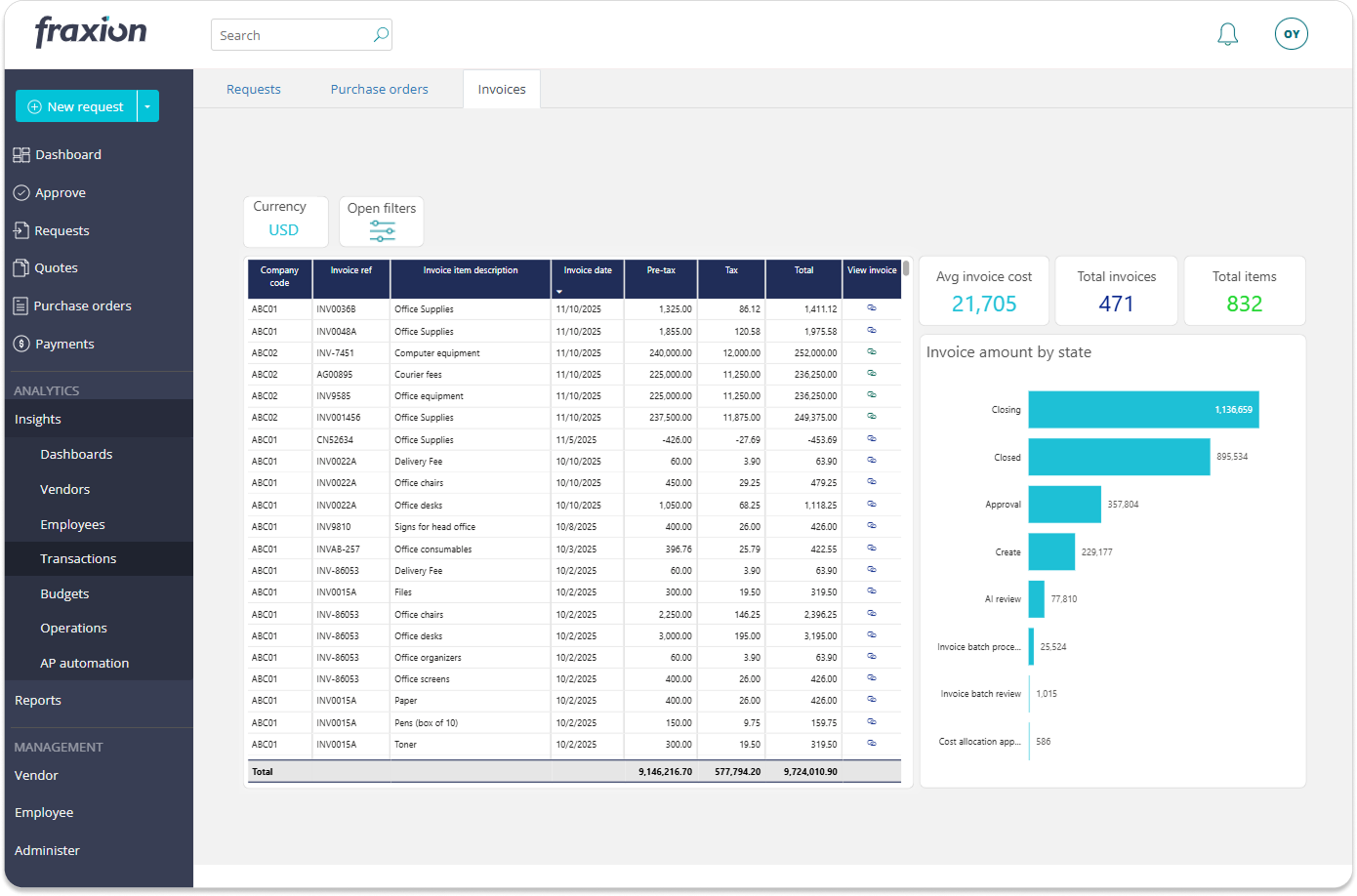Click the Fraxion logo
Image resolution: width=1357 pixels, height=896 pixels.
point(89,31)
